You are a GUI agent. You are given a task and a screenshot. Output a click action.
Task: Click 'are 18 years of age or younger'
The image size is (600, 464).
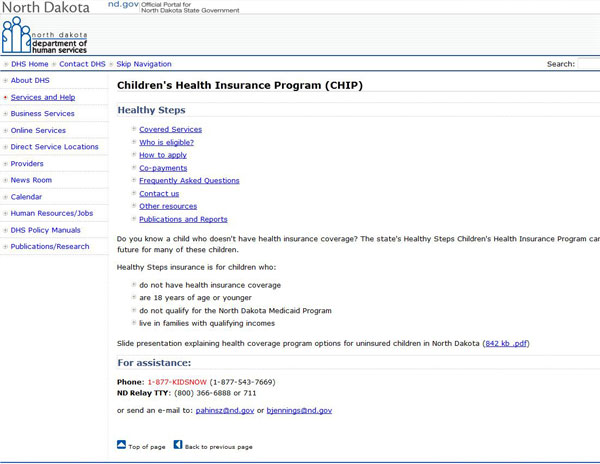pos(195,298)
